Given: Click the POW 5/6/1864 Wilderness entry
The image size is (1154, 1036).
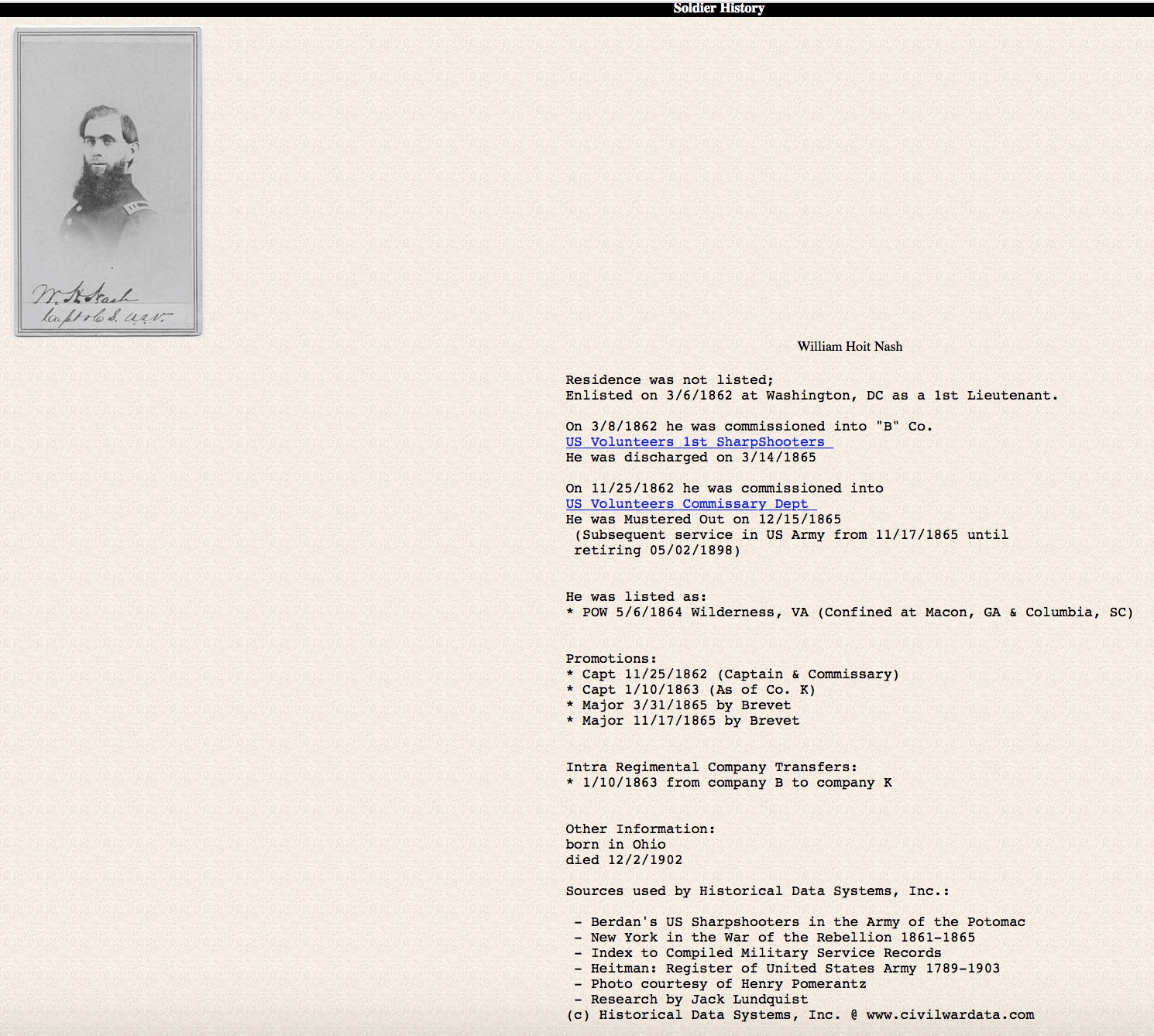Looking at the screenshot, I should [849, 612].
